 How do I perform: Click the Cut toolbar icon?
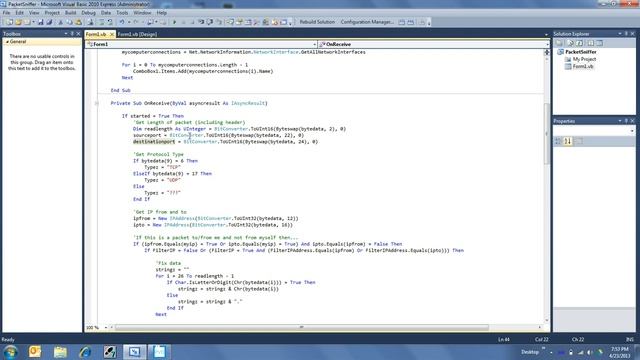coord(60,22)
